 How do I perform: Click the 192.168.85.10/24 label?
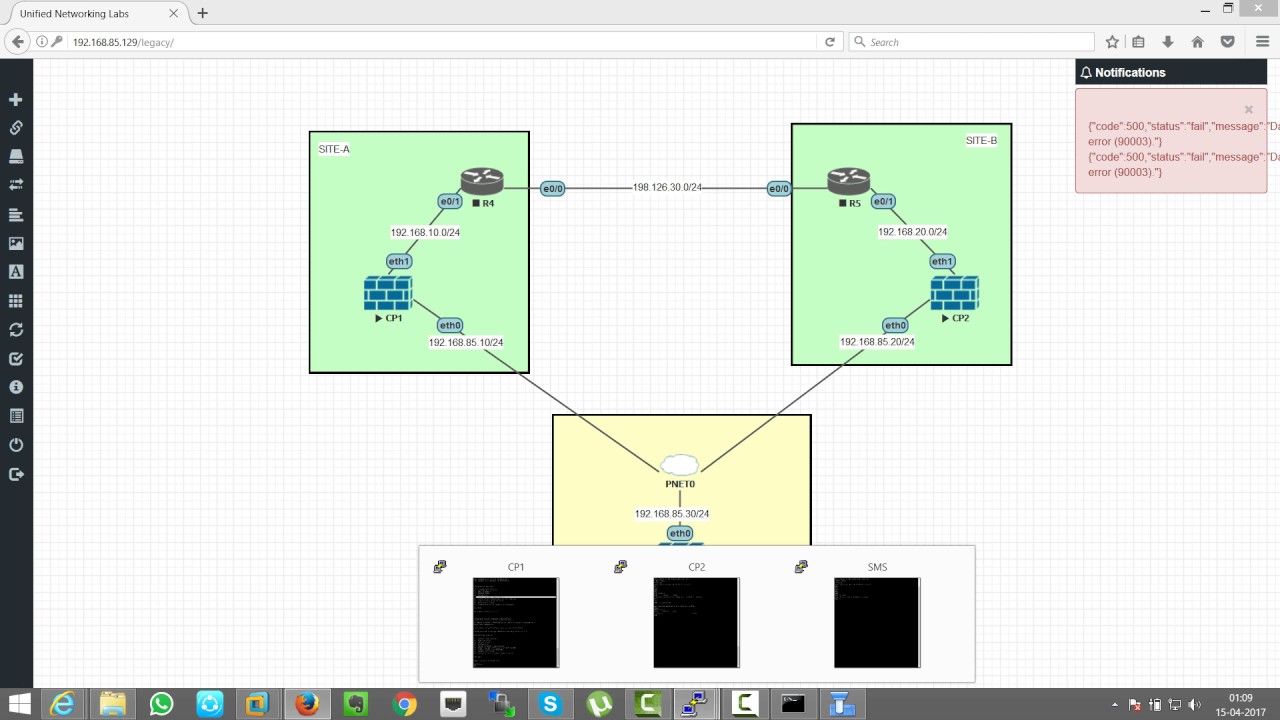[466, 342]
